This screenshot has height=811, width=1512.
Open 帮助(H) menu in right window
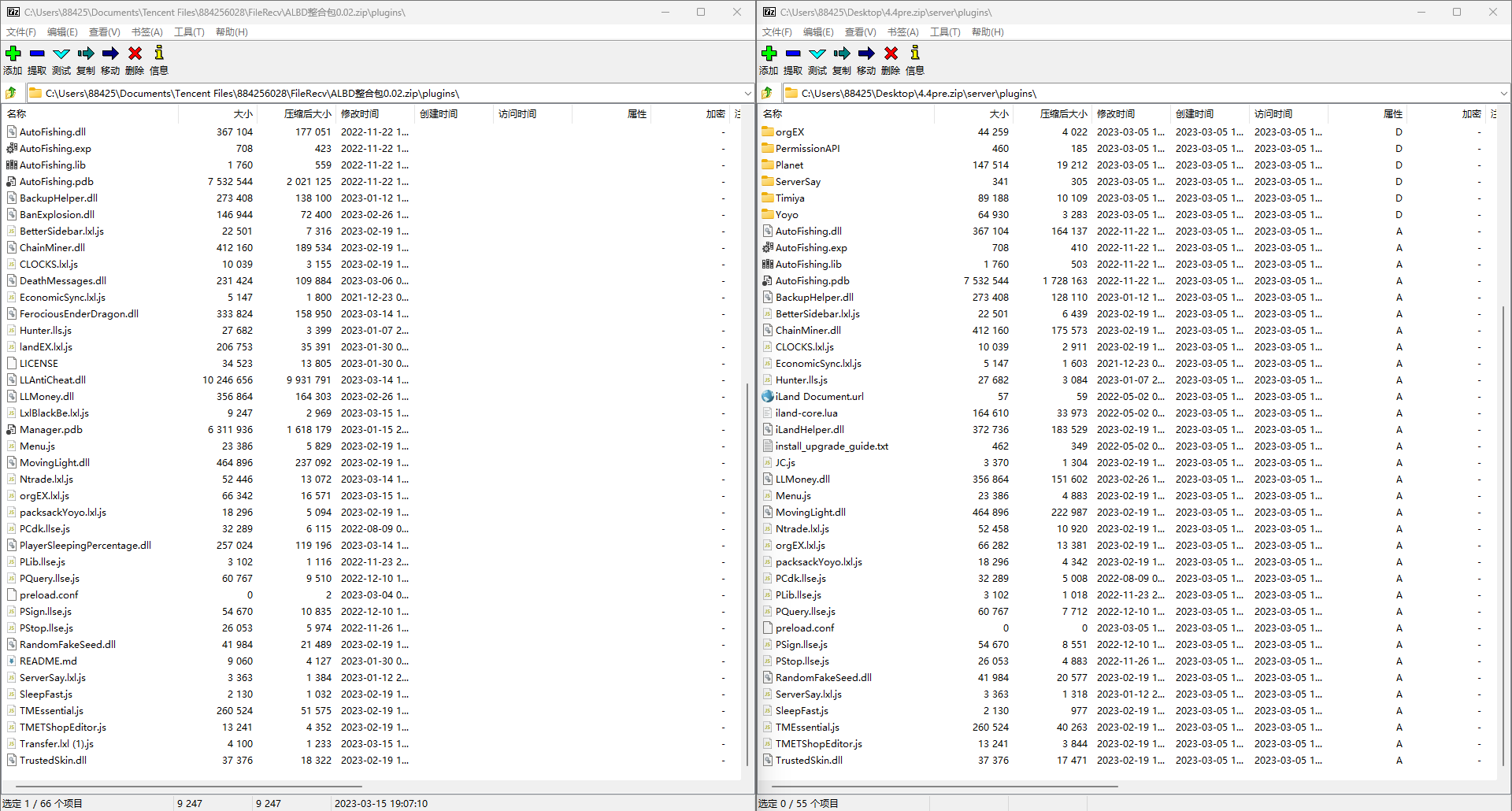coord(988,32)
